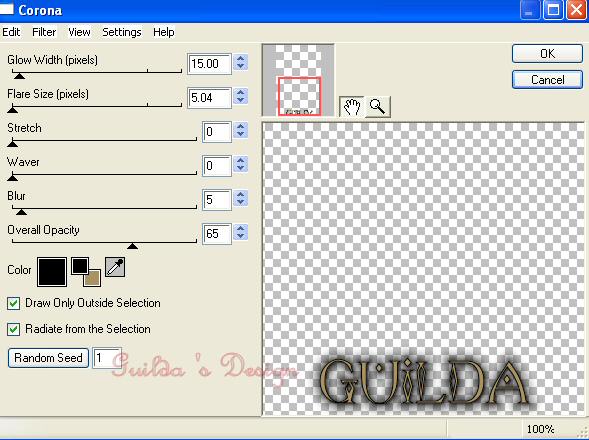Toggle Draw Only Outside Selection checkbox

pos(14,303)
